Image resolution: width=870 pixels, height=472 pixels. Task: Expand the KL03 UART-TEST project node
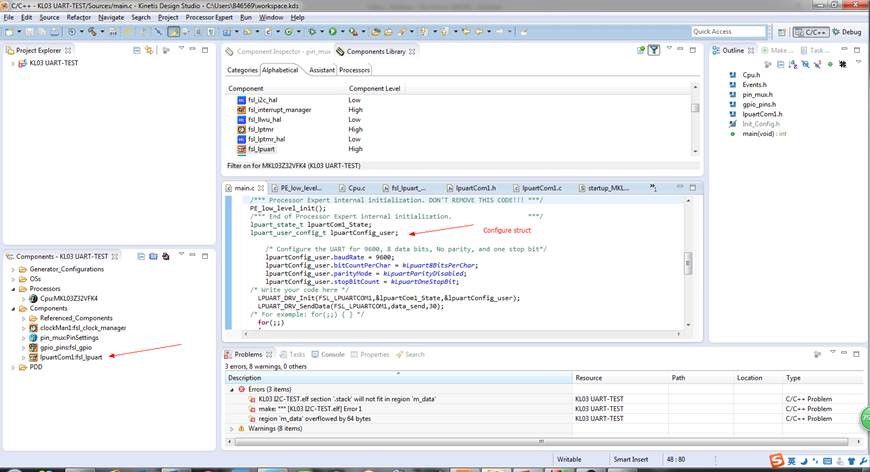[13, 63]
